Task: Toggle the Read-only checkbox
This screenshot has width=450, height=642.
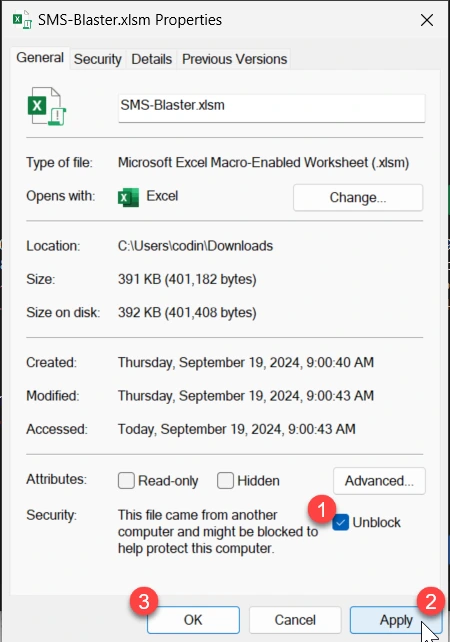Action: pos(126,480)
